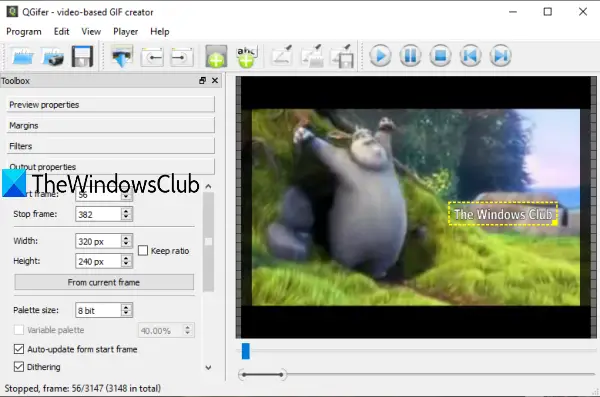
Task: Click the video preview frame
Action: tap(416, 207)
